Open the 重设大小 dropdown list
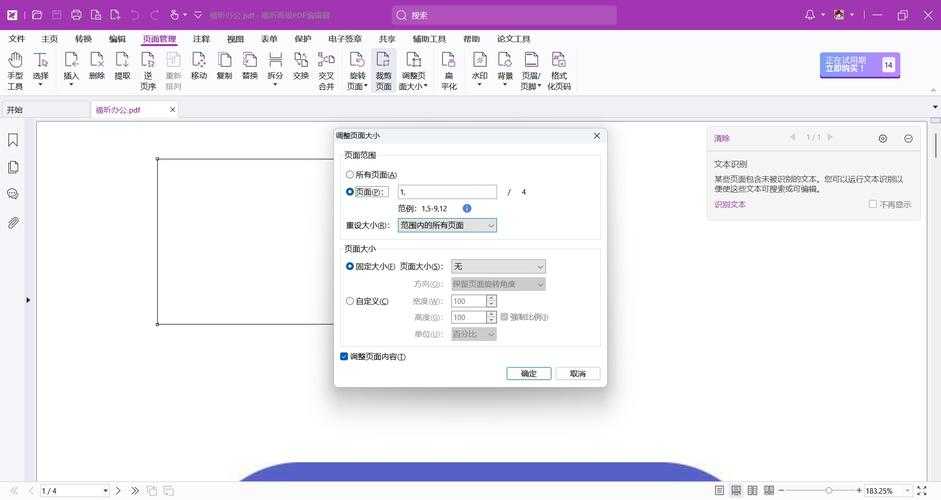The width and height of the screenshot is (941, 500). (447, 226)
